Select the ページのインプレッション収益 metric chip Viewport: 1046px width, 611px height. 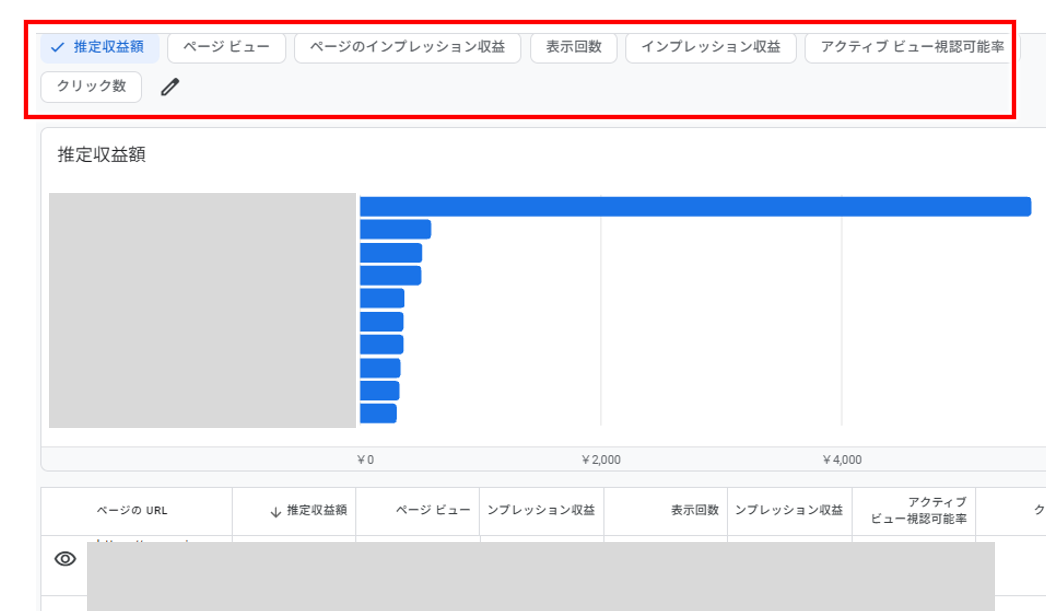[x=407, y=47]
